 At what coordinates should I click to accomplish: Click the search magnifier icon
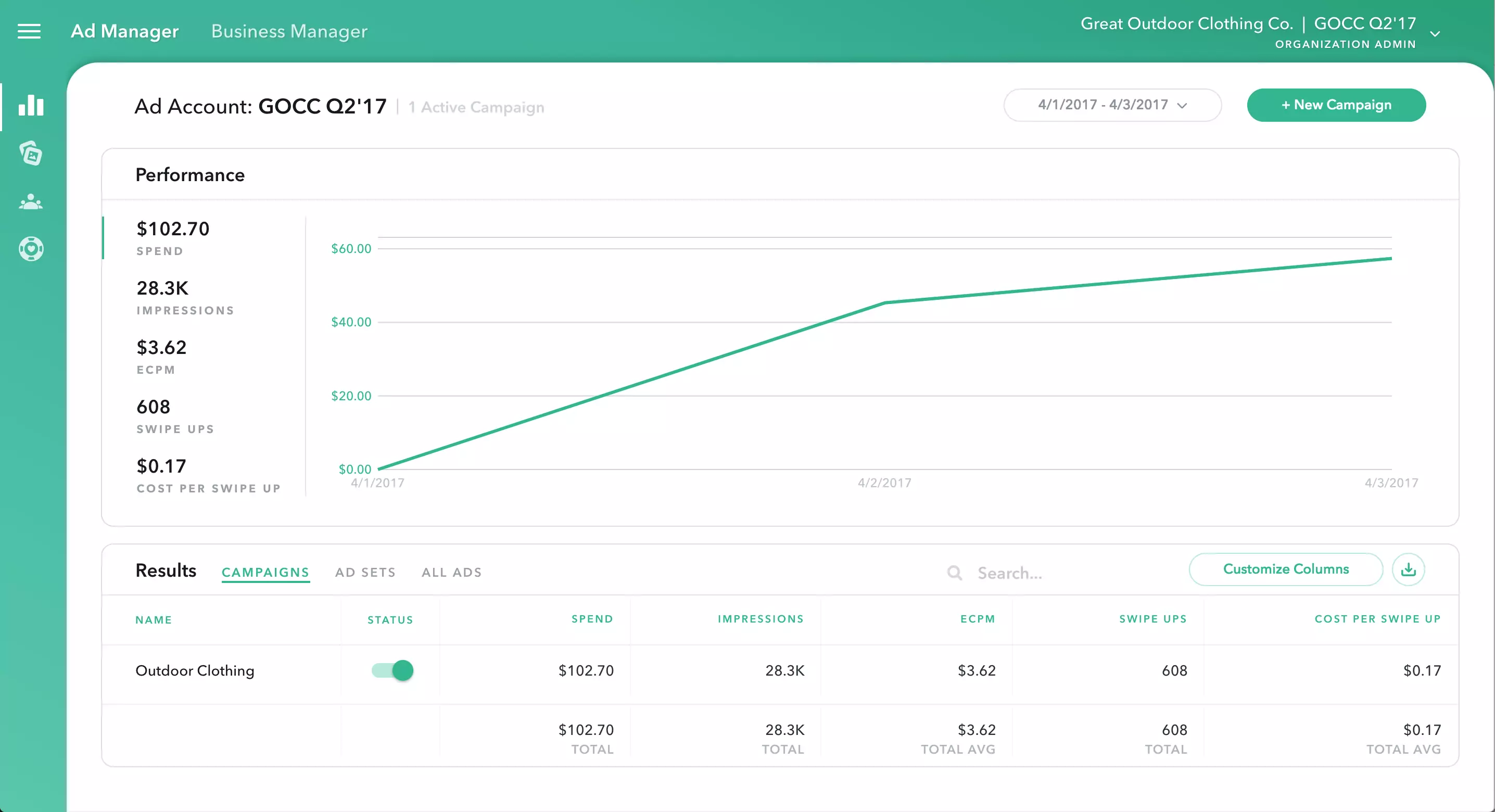[954, 573]
